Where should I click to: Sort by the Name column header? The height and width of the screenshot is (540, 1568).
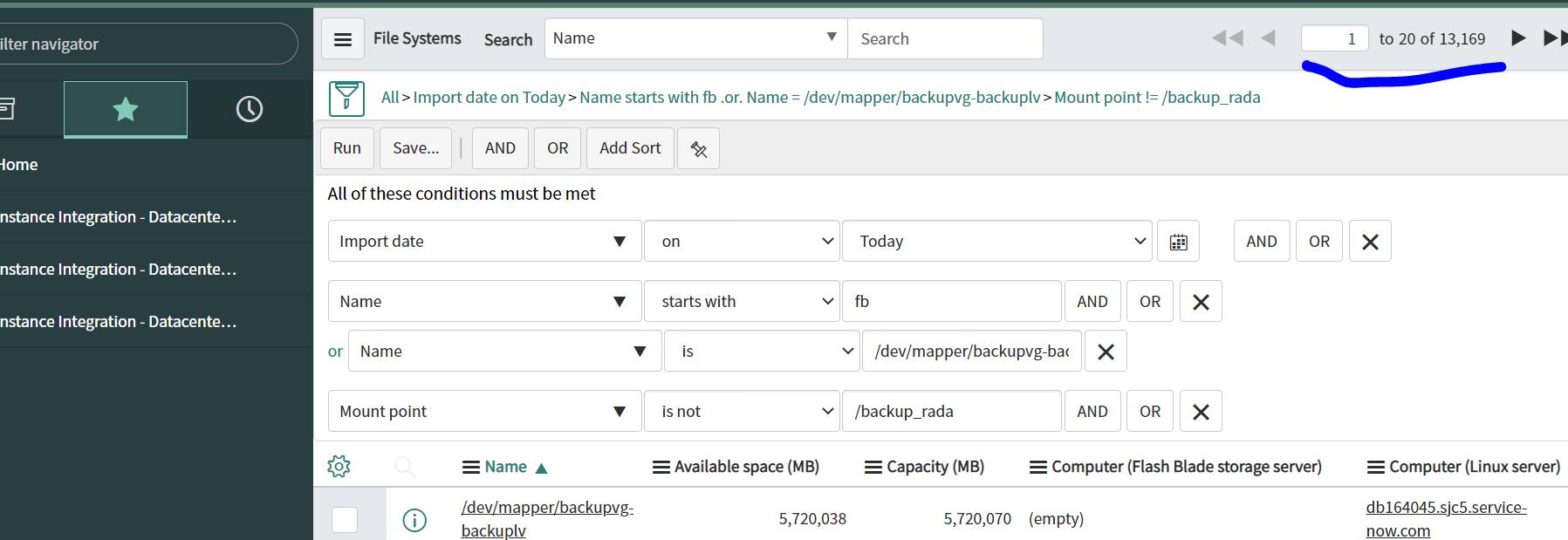click(505, 467)
